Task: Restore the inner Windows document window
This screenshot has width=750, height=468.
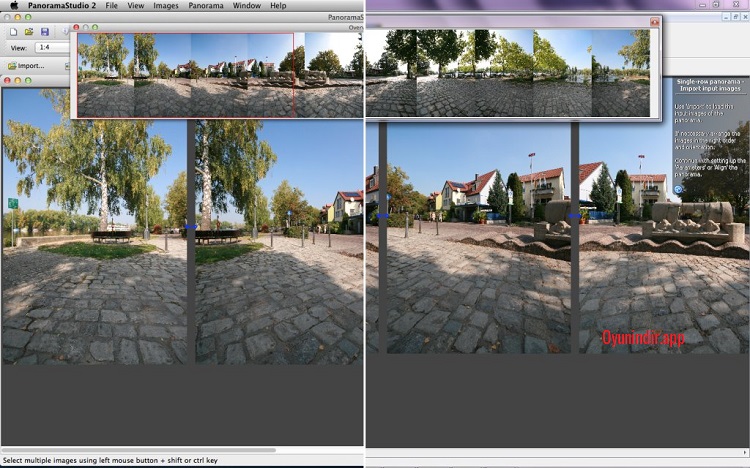Action: (x=736, y=17)
